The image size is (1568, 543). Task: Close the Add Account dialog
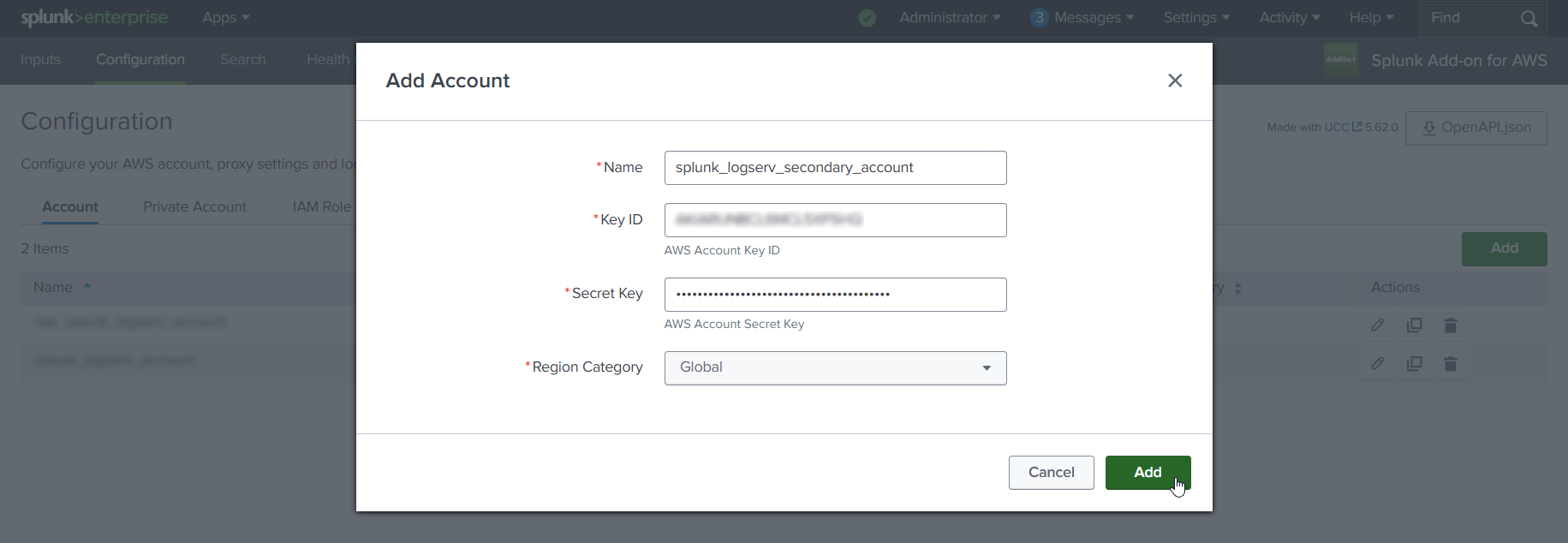click(x=1175, y=81)
